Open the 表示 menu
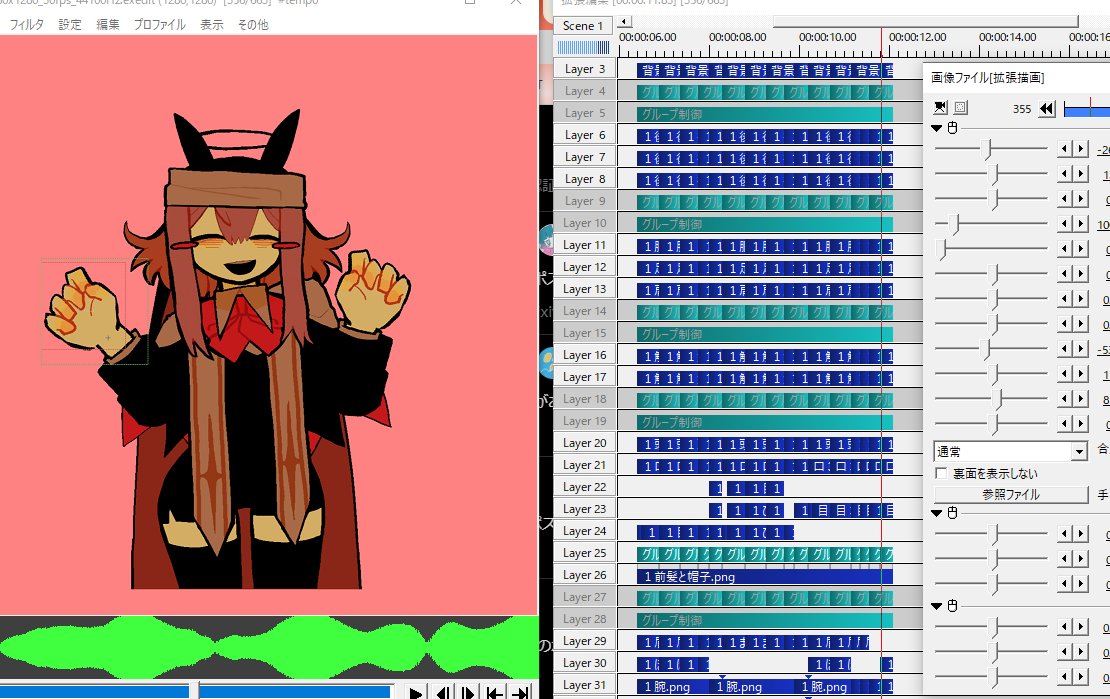The image size is (1110, 699). pos(212,24)
